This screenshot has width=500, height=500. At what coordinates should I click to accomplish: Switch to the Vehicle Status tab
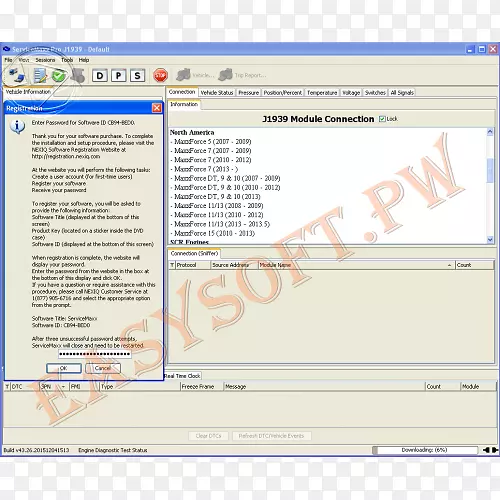[x=217, y=93]
